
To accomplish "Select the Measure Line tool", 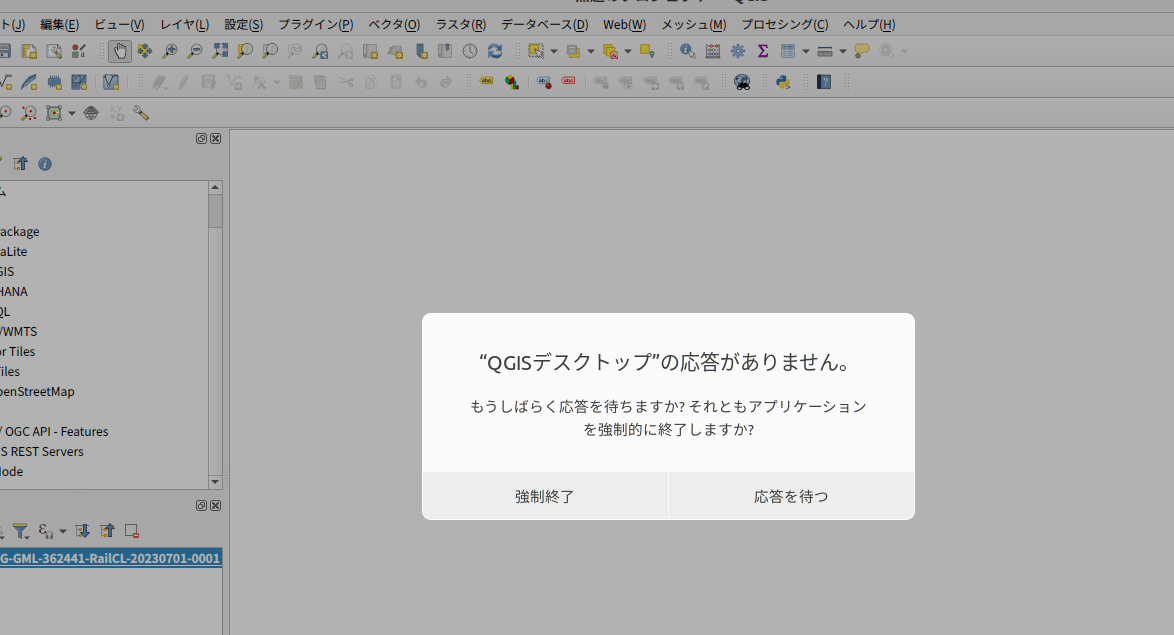I will coord(824,51).
